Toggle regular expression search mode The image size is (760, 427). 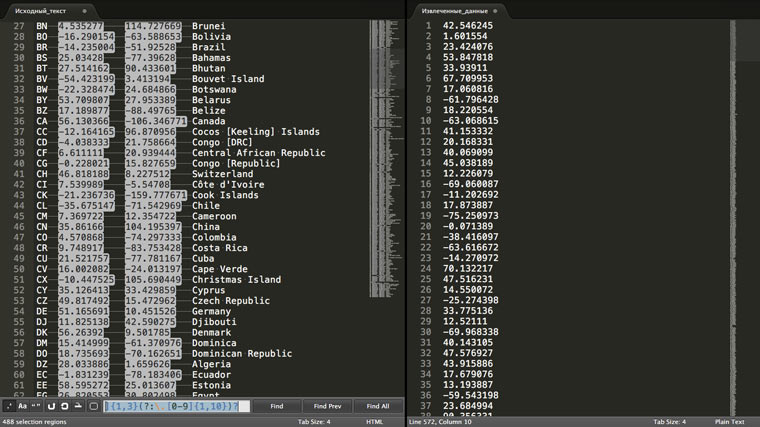pos(9,406)
